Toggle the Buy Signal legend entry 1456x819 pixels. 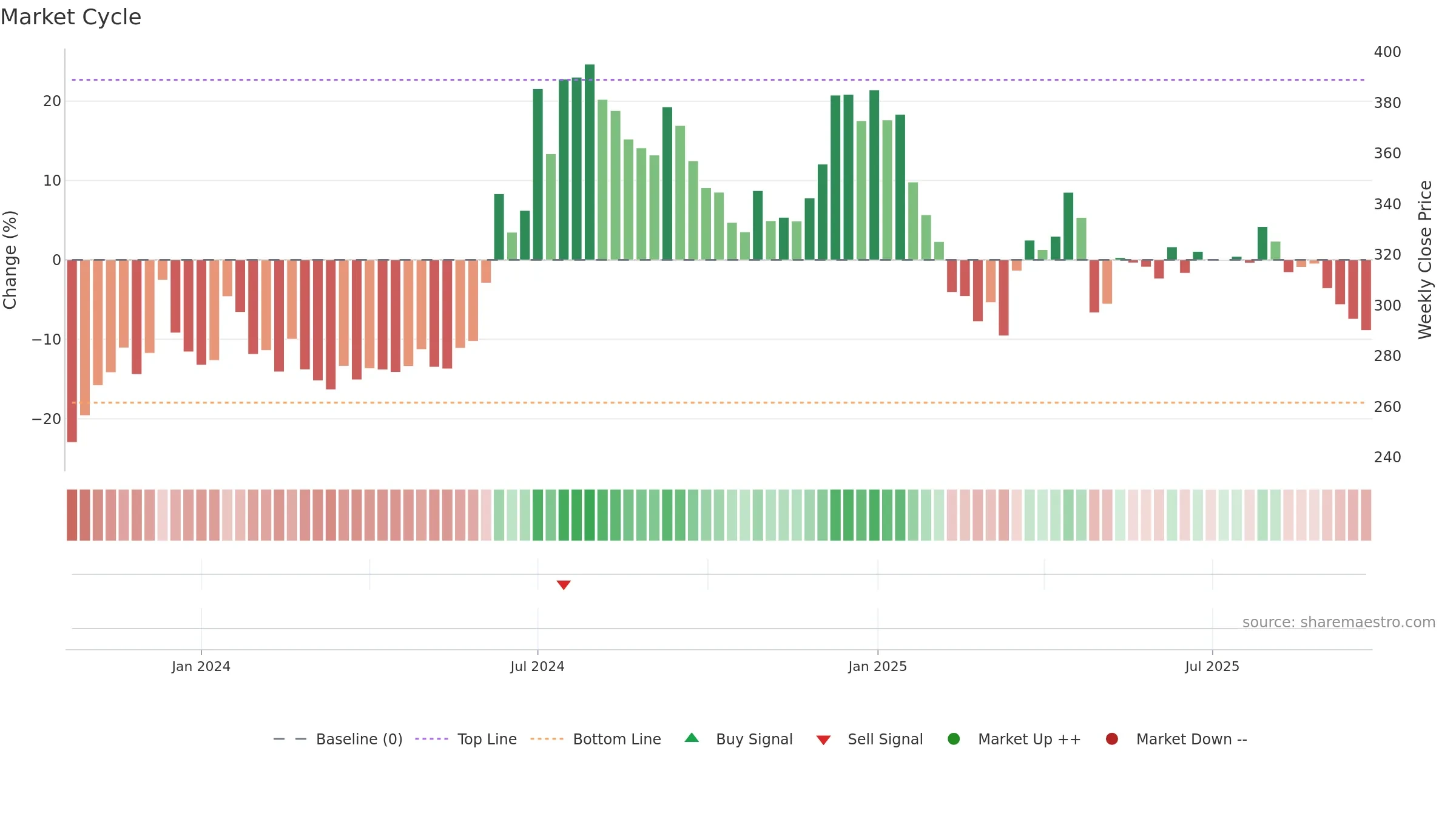(738, 739)
